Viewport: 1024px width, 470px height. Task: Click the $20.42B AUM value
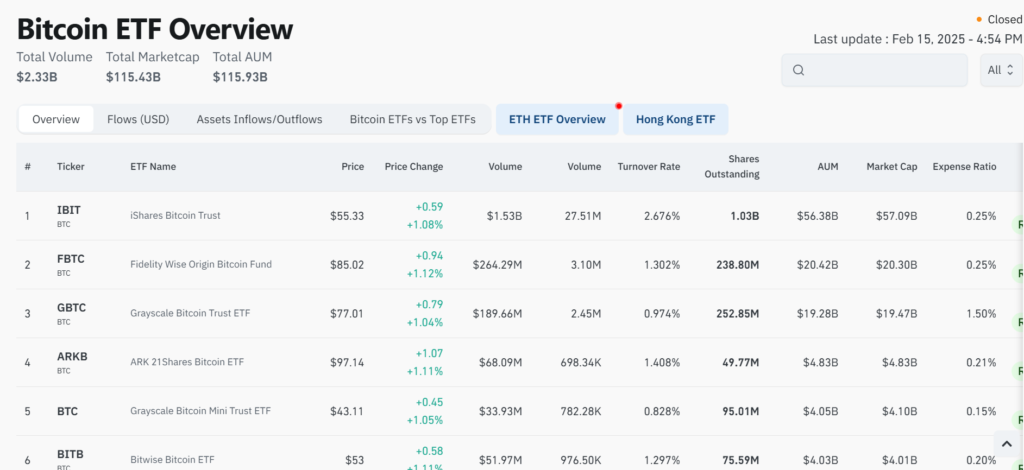[818, 265]
